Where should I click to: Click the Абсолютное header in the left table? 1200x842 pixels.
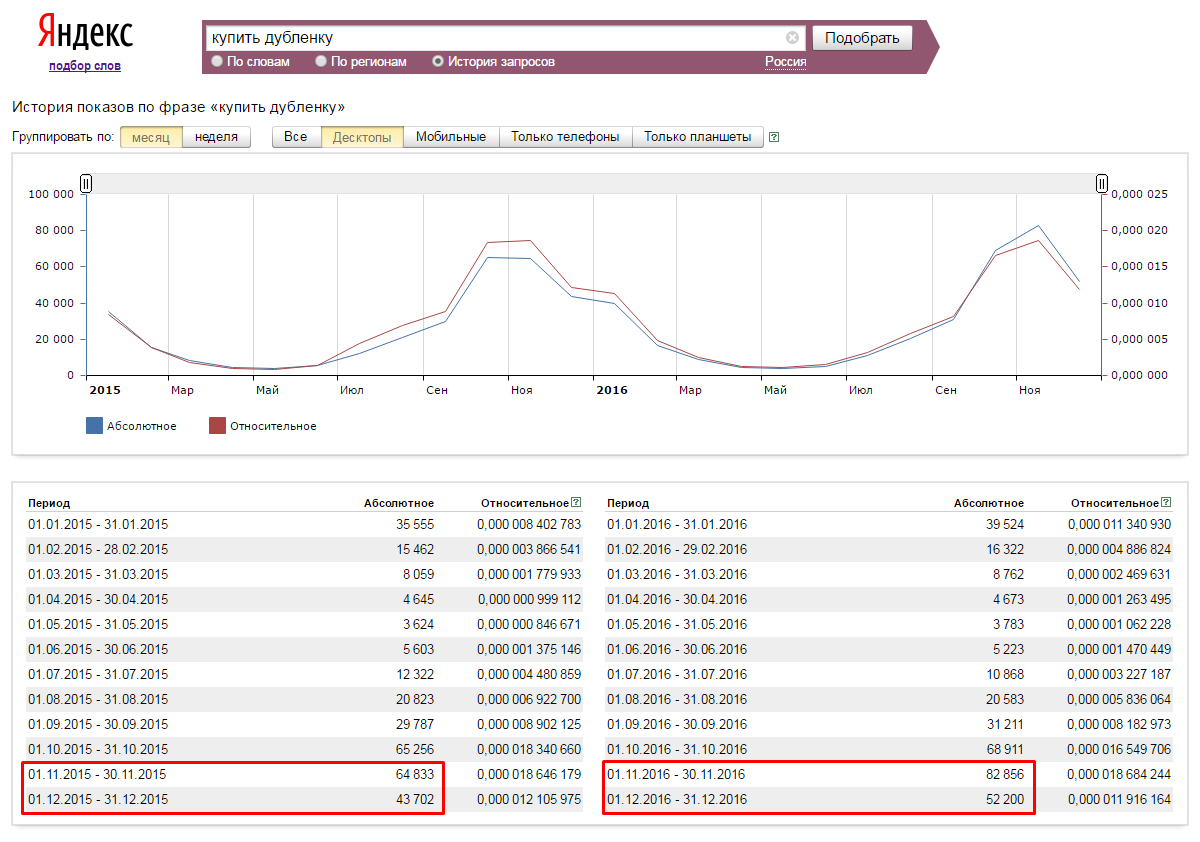[x=399, y=503]
